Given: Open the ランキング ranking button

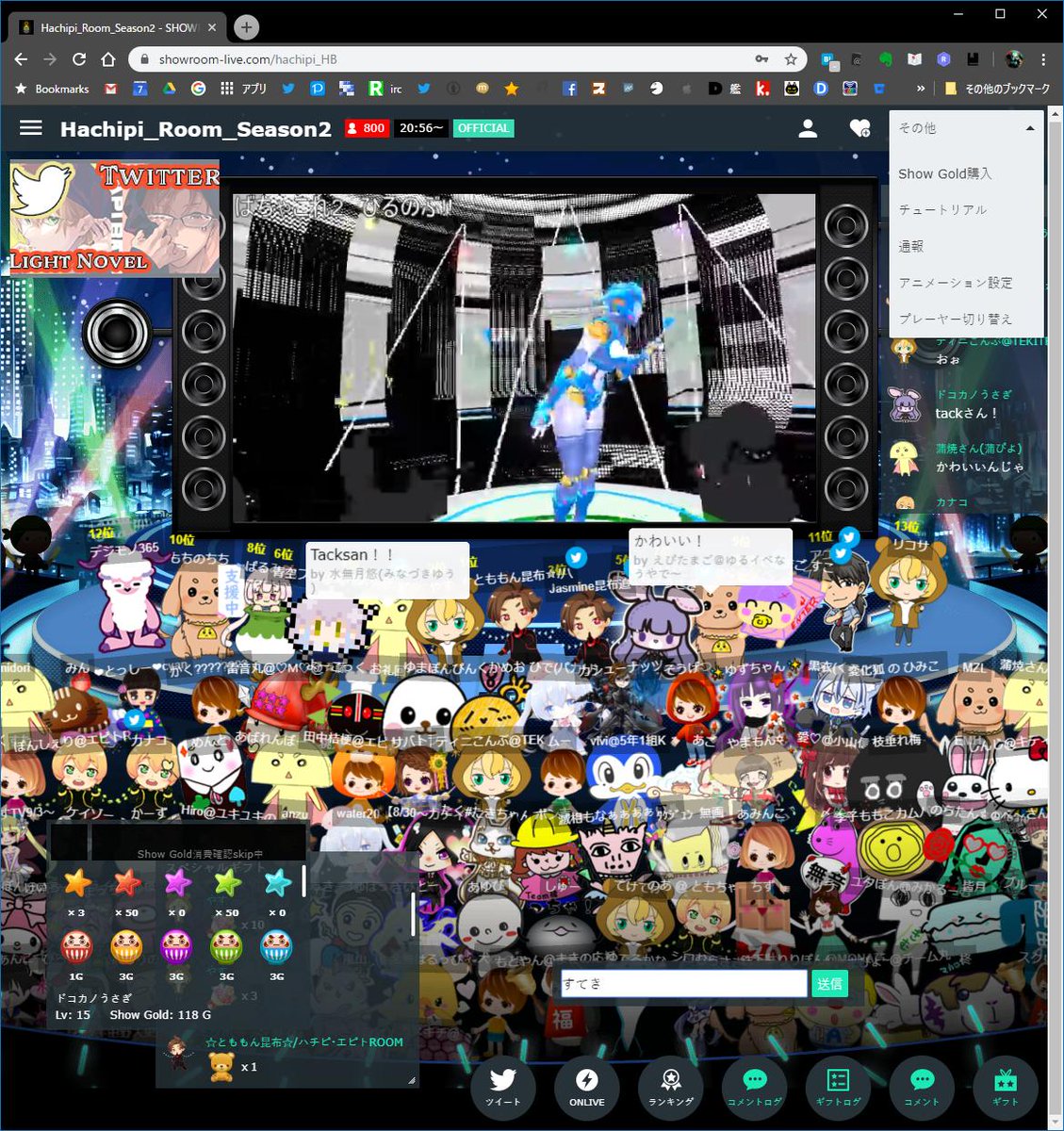Looking at the screenshot, I should (670, 1086).
